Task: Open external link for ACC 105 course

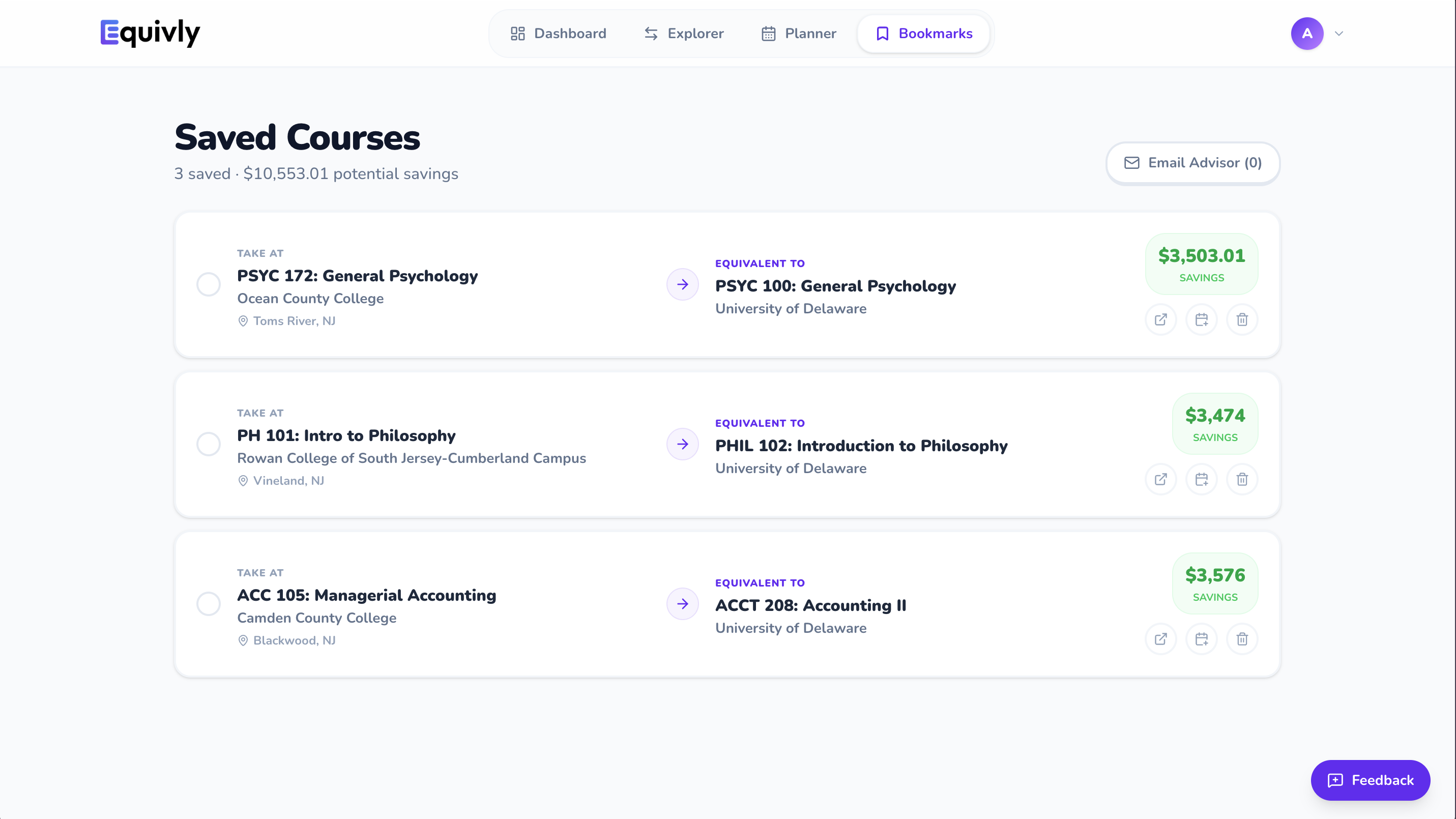Action: tap(1161, 639)
